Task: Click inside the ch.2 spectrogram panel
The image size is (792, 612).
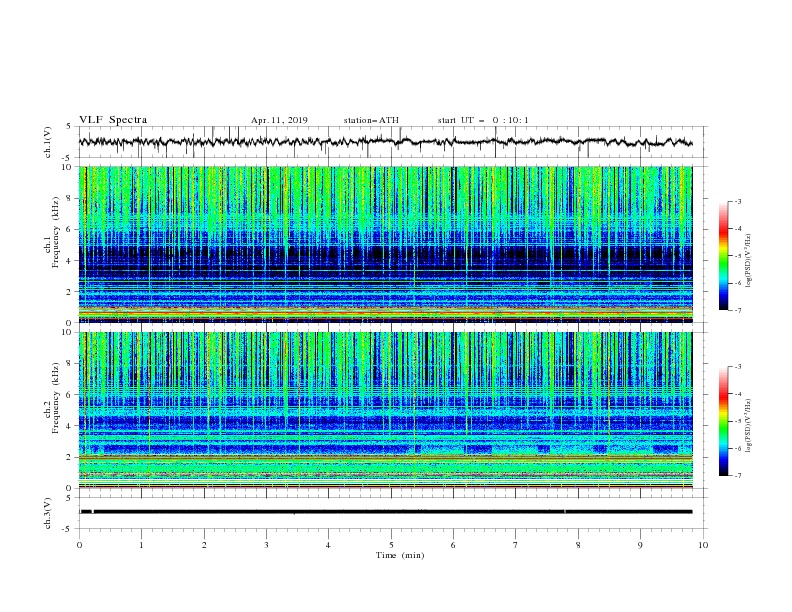Action: point(385,410)
